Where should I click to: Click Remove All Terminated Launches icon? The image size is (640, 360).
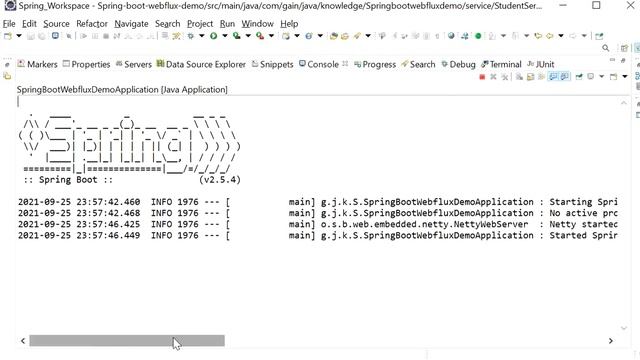coord(505,77)
